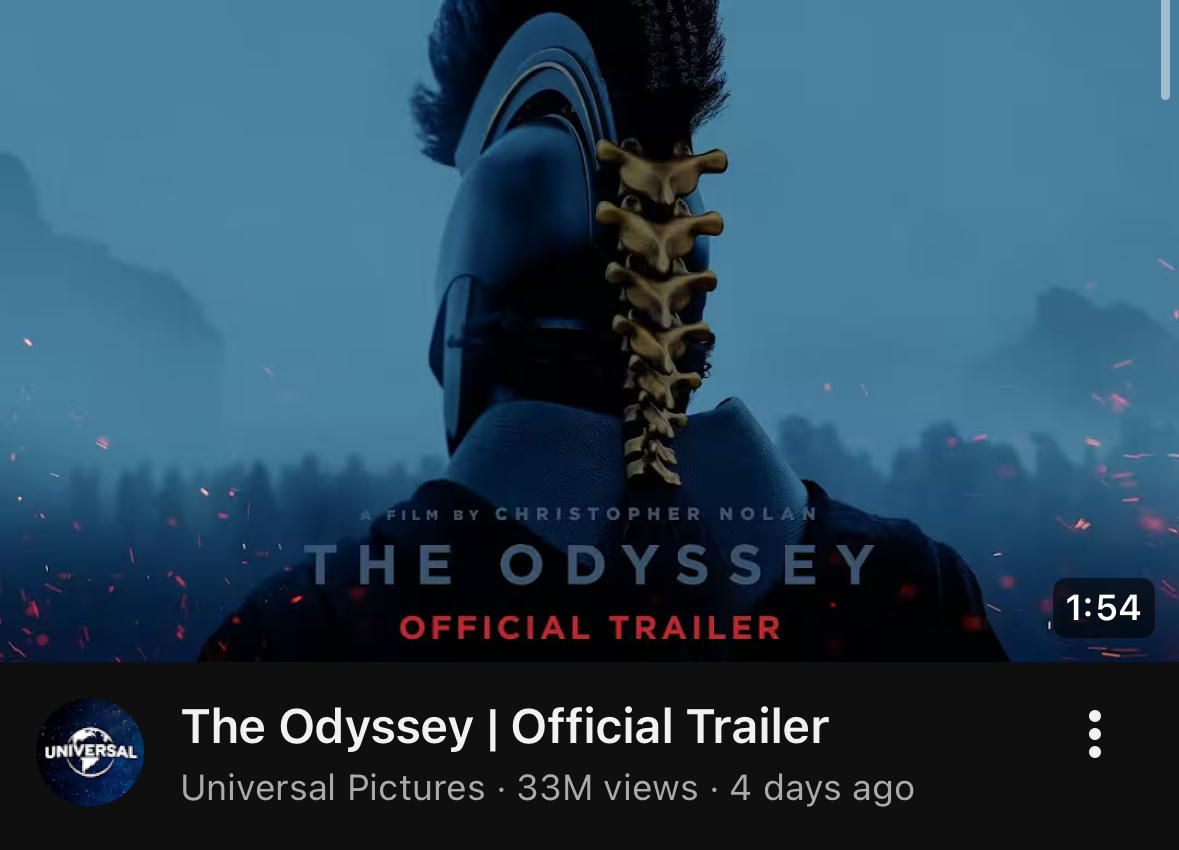Click the red OFFICIAL TRAILER text
Screen dimensions: 1179x850
[x=590, y=627]
